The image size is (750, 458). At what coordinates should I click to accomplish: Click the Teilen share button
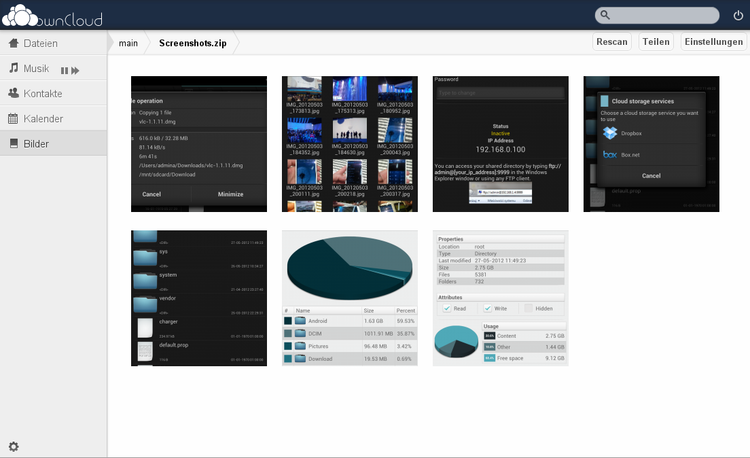656,42
